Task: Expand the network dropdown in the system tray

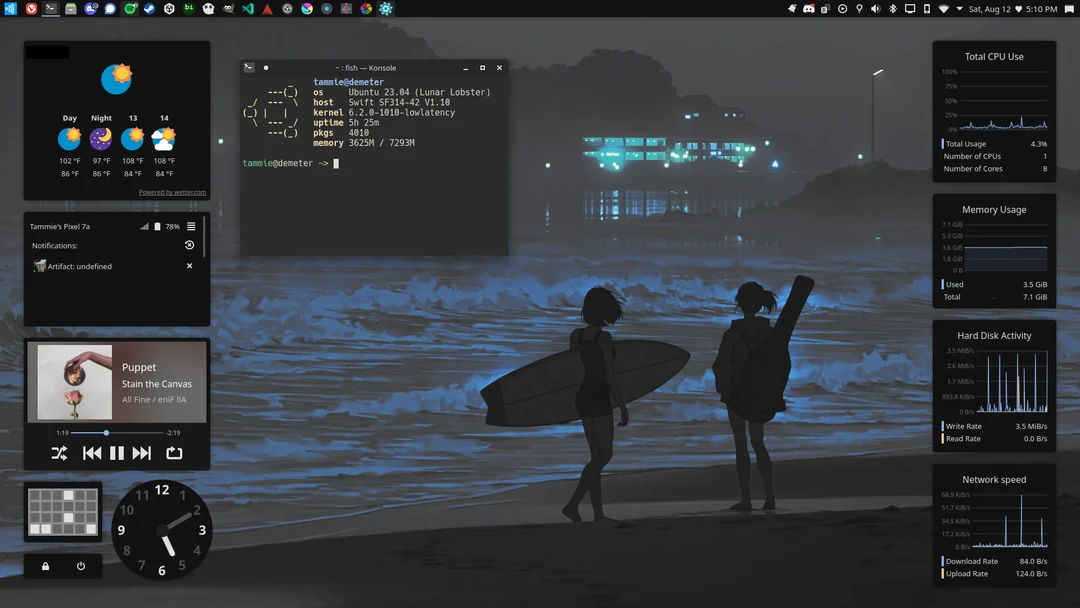Action: (x=959, y=9)
